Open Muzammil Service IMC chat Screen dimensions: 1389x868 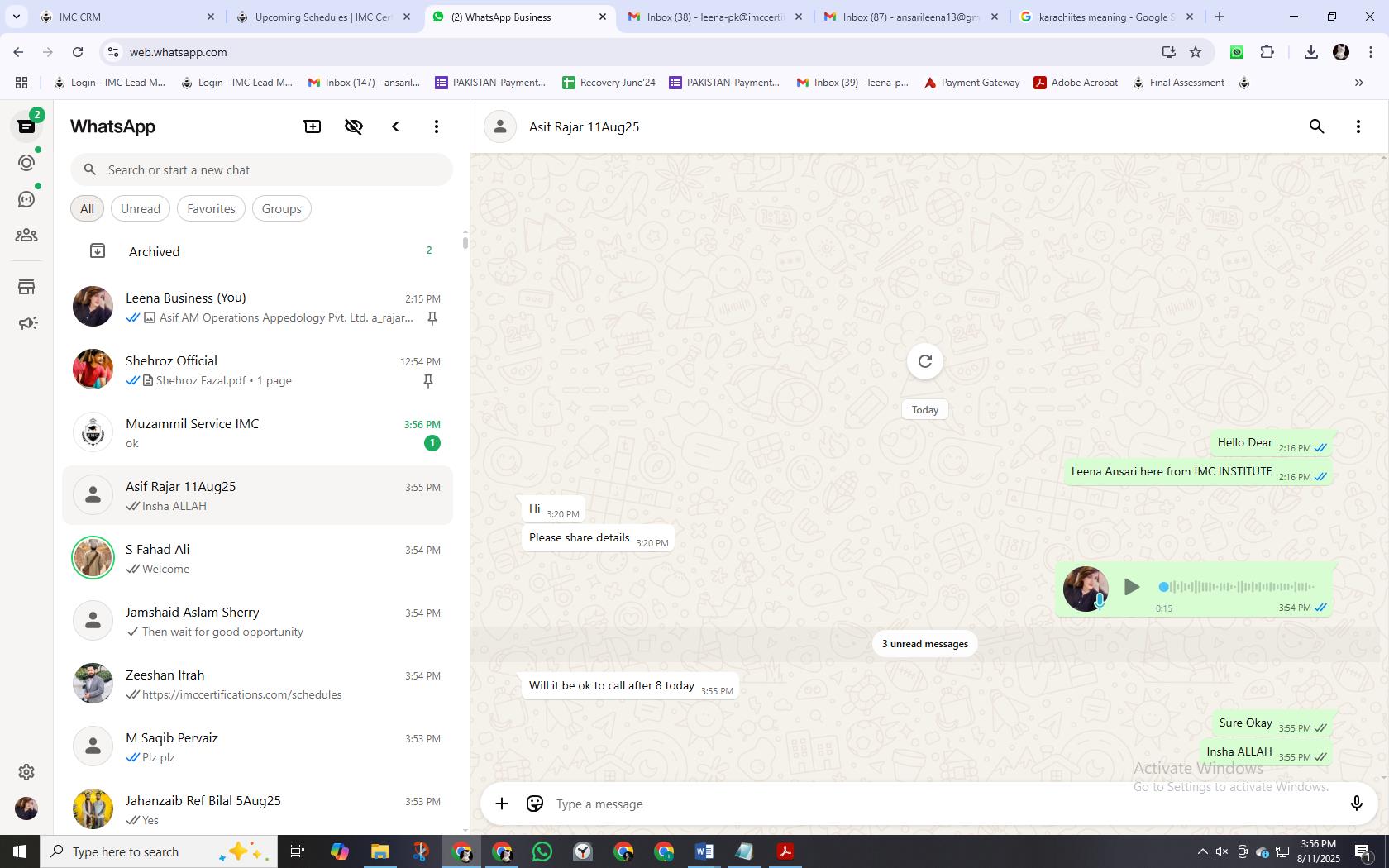click(x=257, y=432)
